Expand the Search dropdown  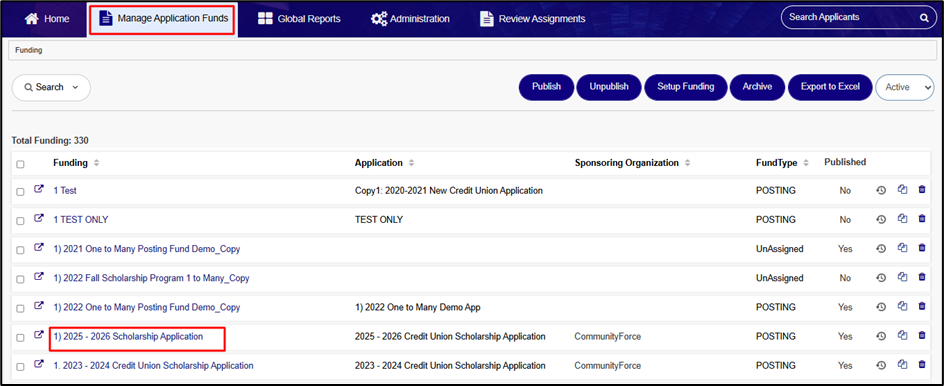pos(51,87)
